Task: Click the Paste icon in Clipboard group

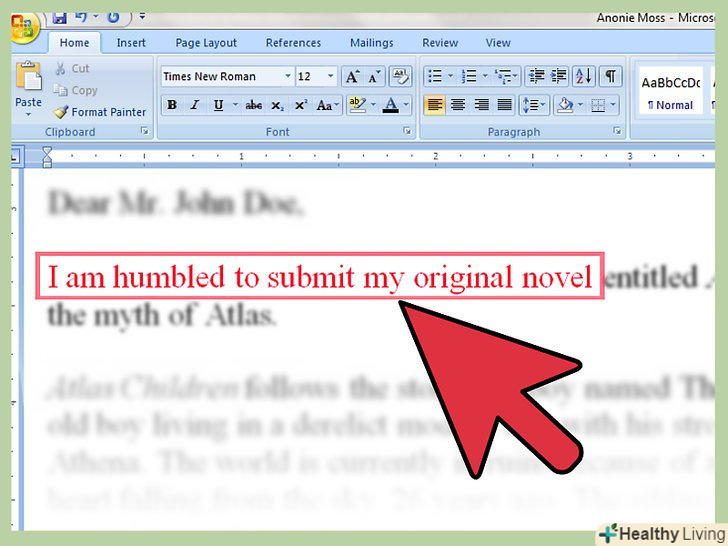Action: 29,80
